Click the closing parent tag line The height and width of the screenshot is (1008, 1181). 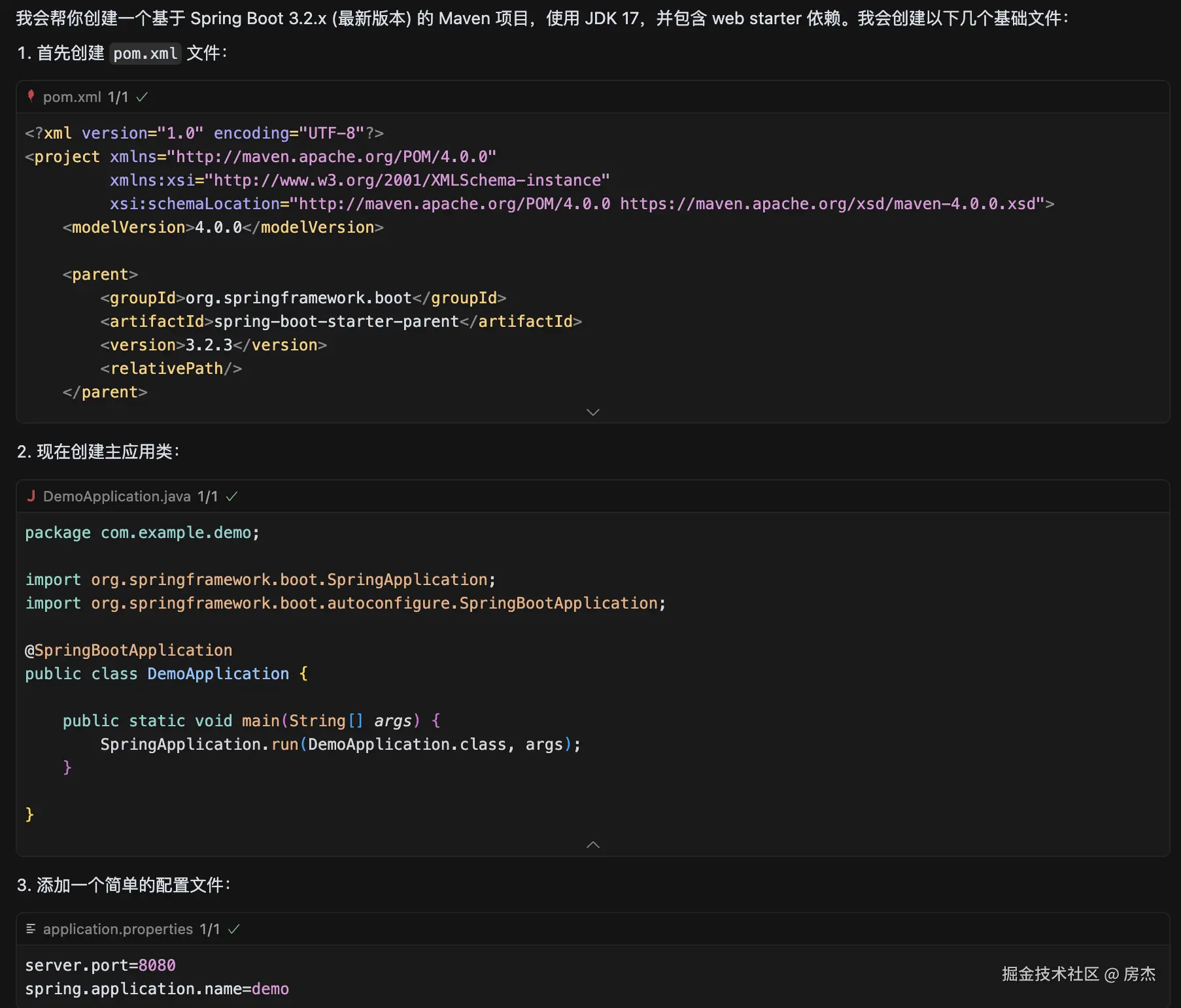pos(105,392)
